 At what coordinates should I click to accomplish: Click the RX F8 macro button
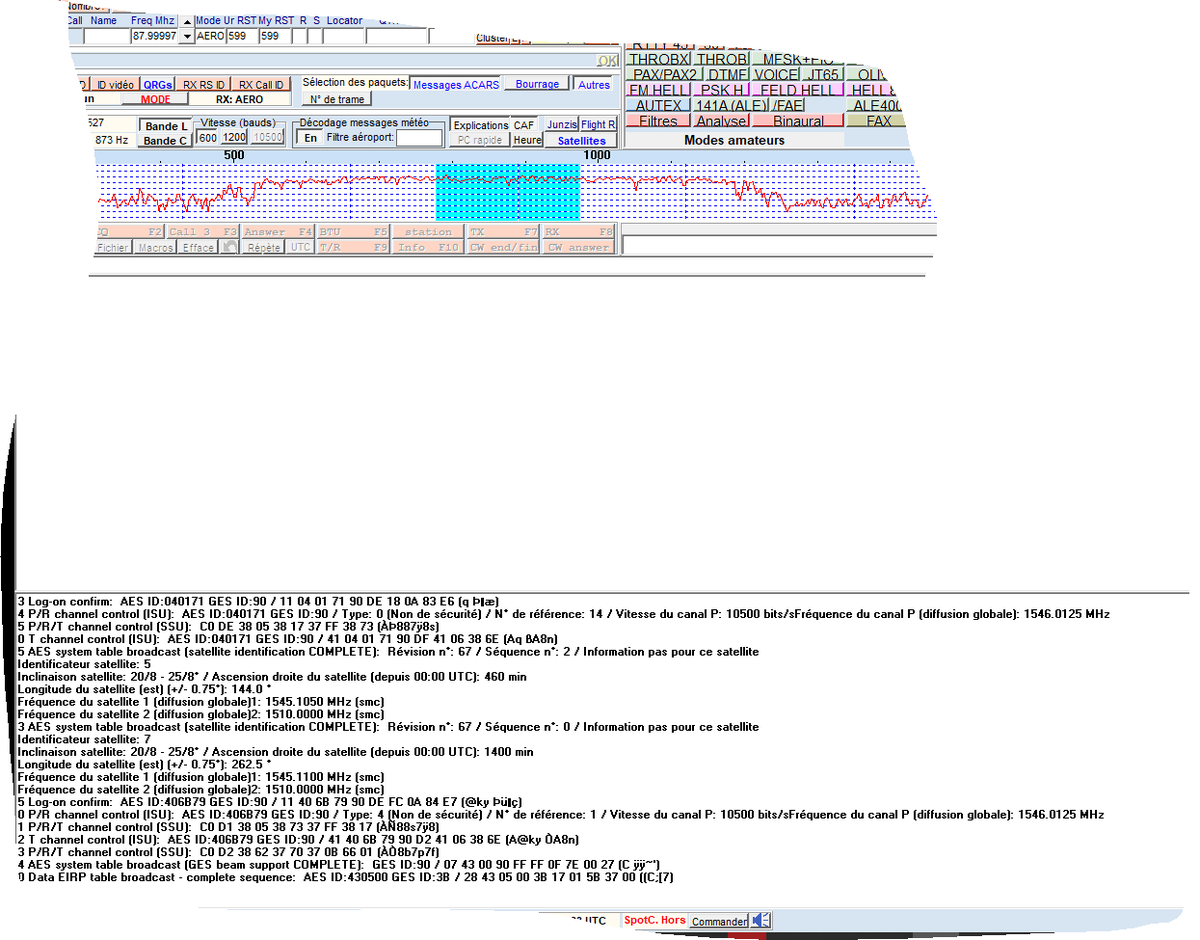pyautogui.click(x=579, y=232)
